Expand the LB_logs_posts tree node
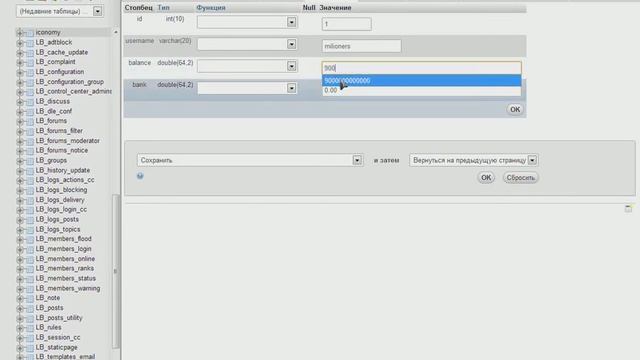Image resolution: width=640 pixels, height=360 pixels. point(20,220)
